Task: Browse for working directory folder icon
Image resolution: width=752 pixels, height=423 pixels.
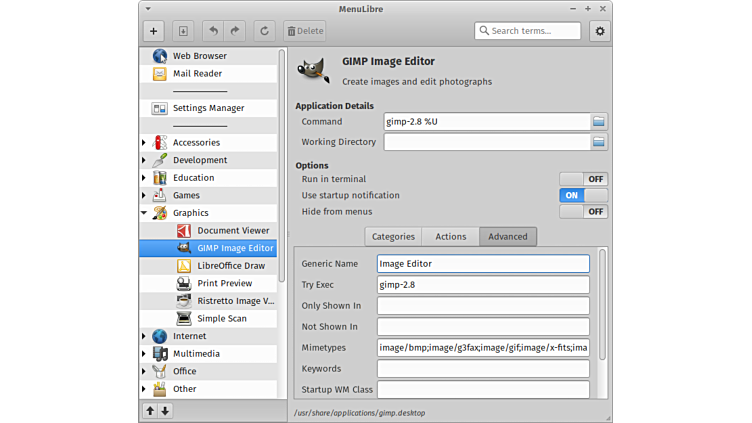Action: (x=598, y=142)
